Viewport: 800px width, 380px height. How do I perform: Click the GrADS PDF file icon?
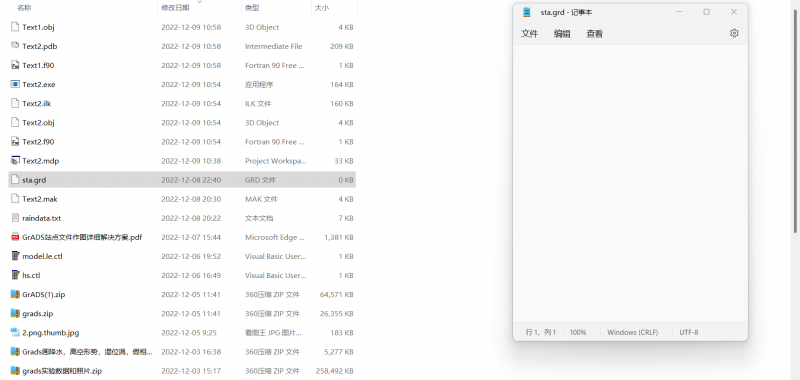coord(15,237)
